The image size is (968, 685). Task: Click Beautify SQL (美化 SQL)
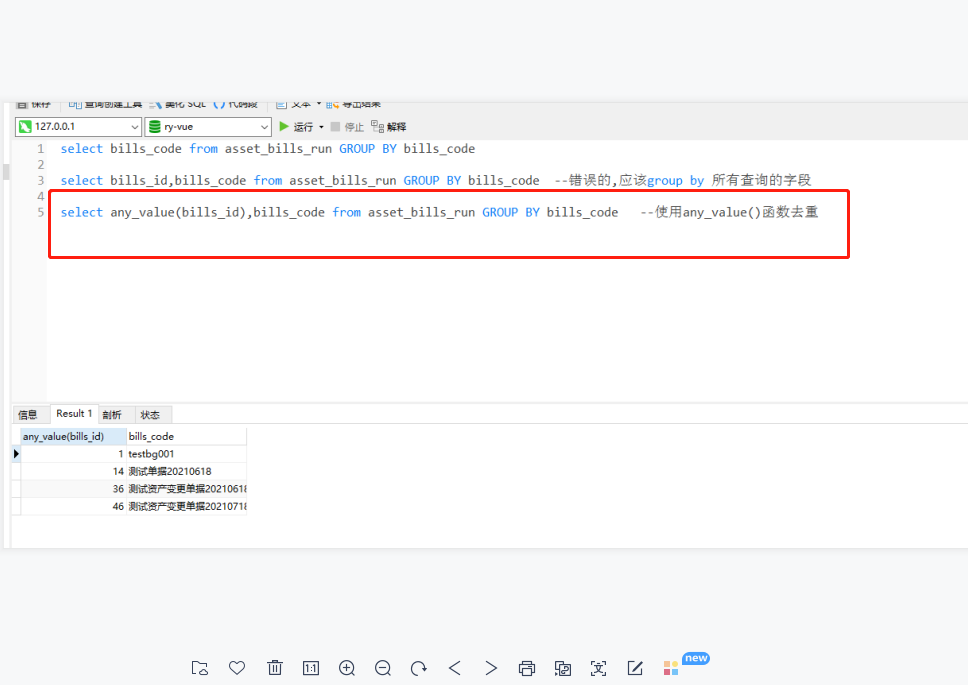[x=178, y=104]
